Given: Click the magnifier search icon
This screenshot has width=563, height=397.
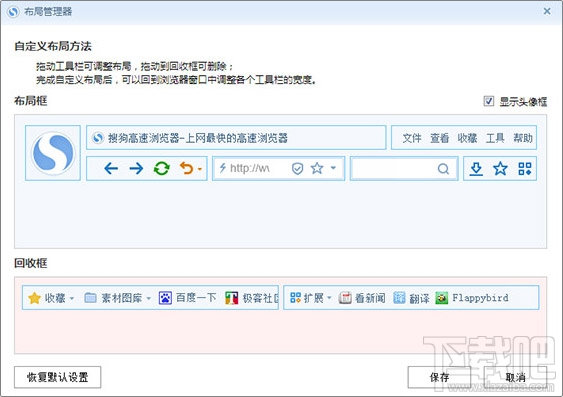Looking at the screenshot, I should pyautogui.click(x=443, y=168).
